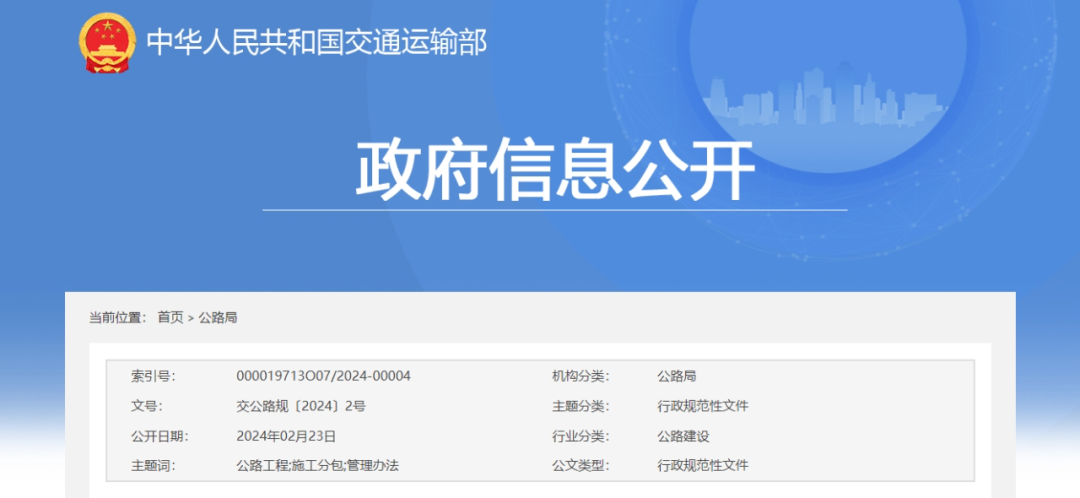Click the 主题分类 field label
The width and height of the screenshot is (1080, 498).
[581, 406]
